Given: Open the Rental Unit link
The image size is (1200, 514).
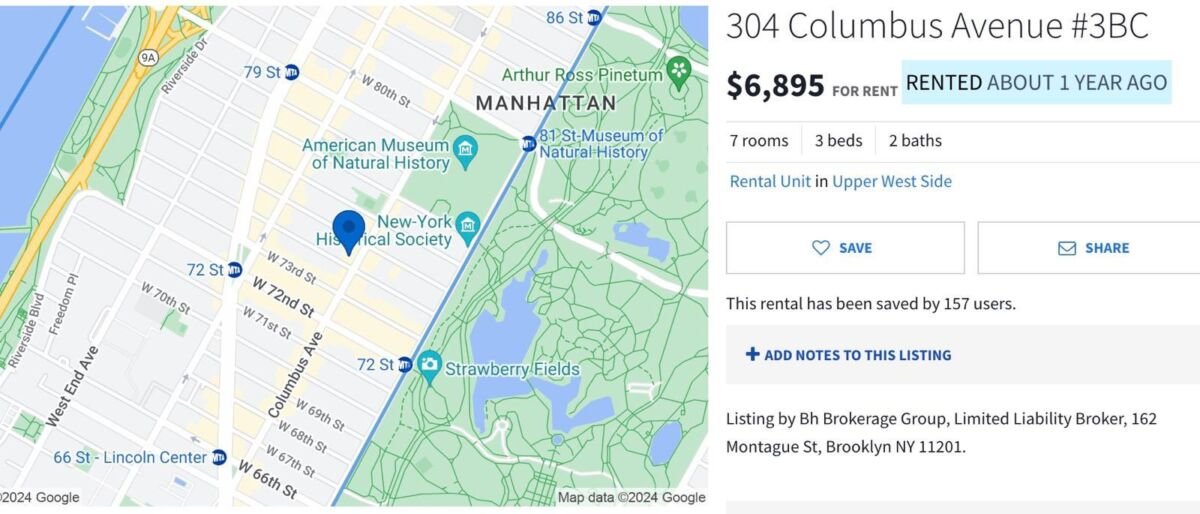Looking at the screenshot, I should [769, 181].
